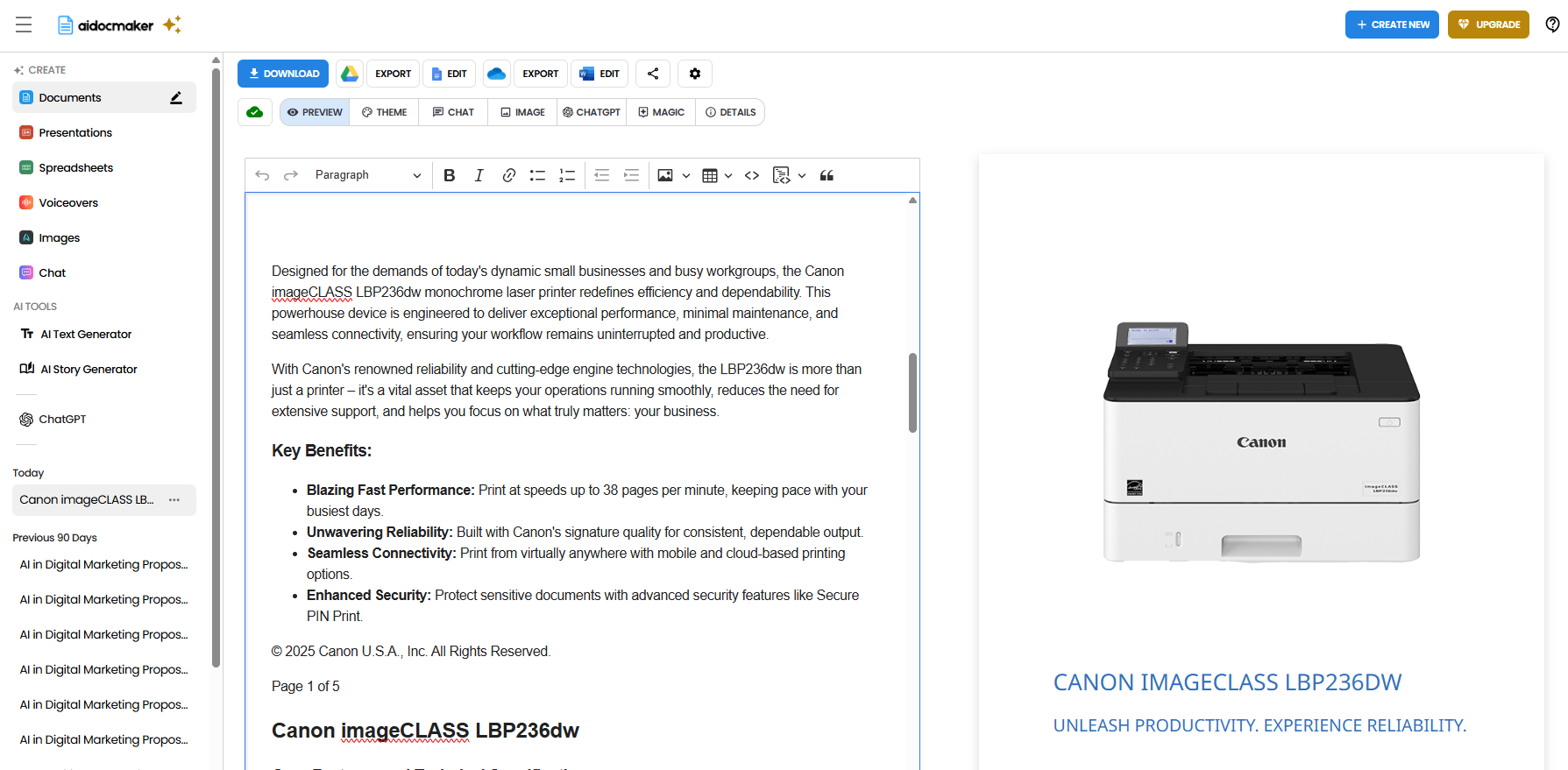The height and width of the screenshot is (770, 1568).
Task: Click the Documents edit pencil icon
Action: (176, 98)
